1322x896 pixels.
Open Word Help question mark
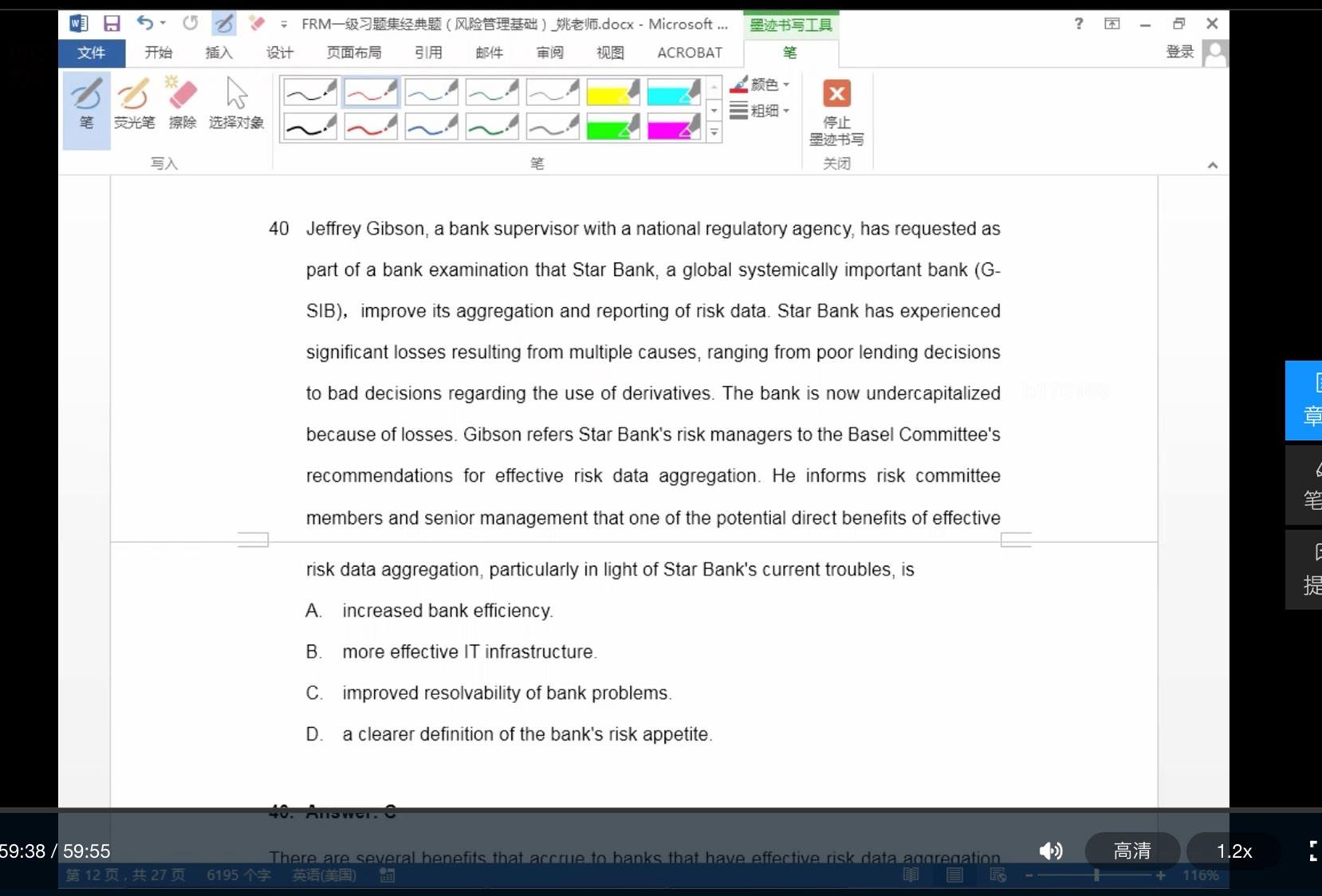[1079, 24]
